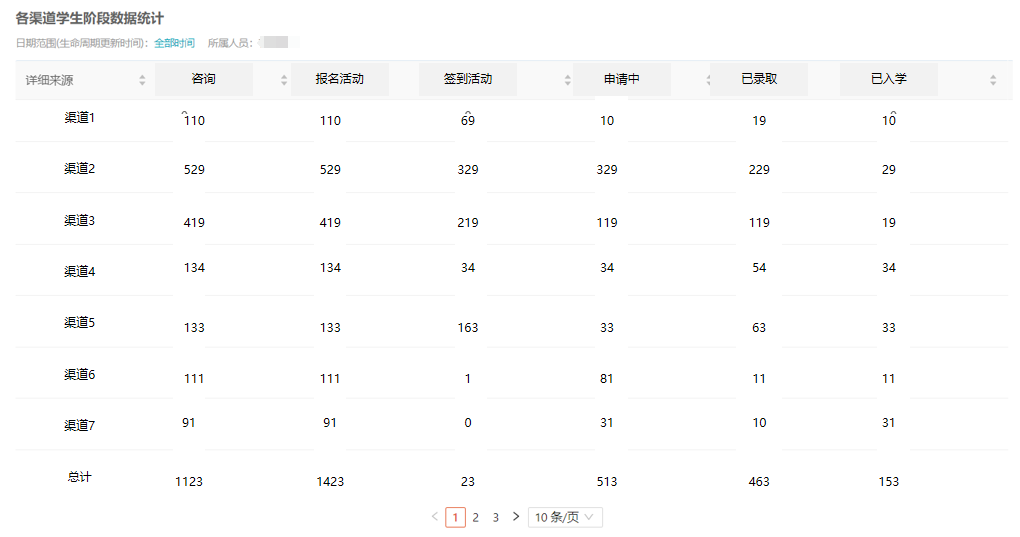Click the 已入学 column sort icon
Image resolution: width=1020 pixels, height=537 pixels.
pos(993,80)
